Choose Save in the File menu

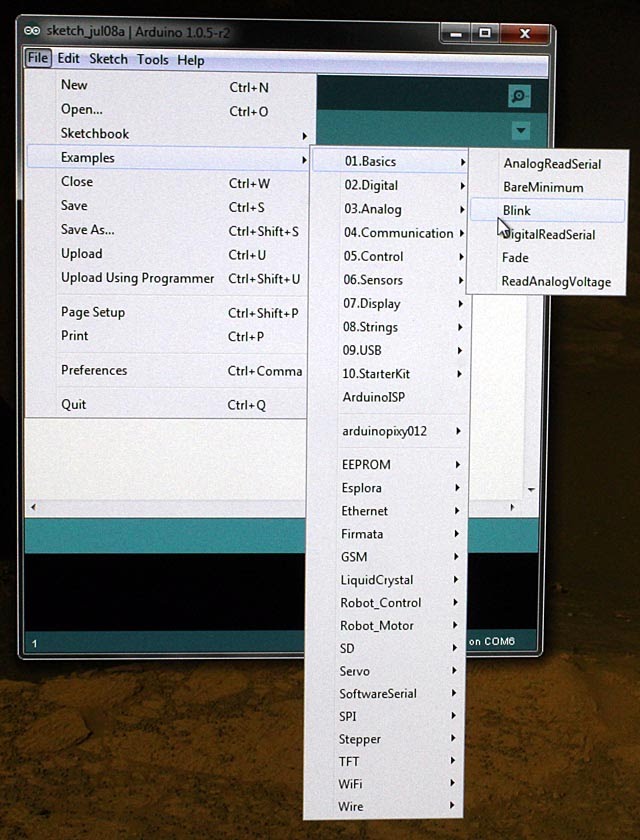pyautogui.click(x=169, y=206)
